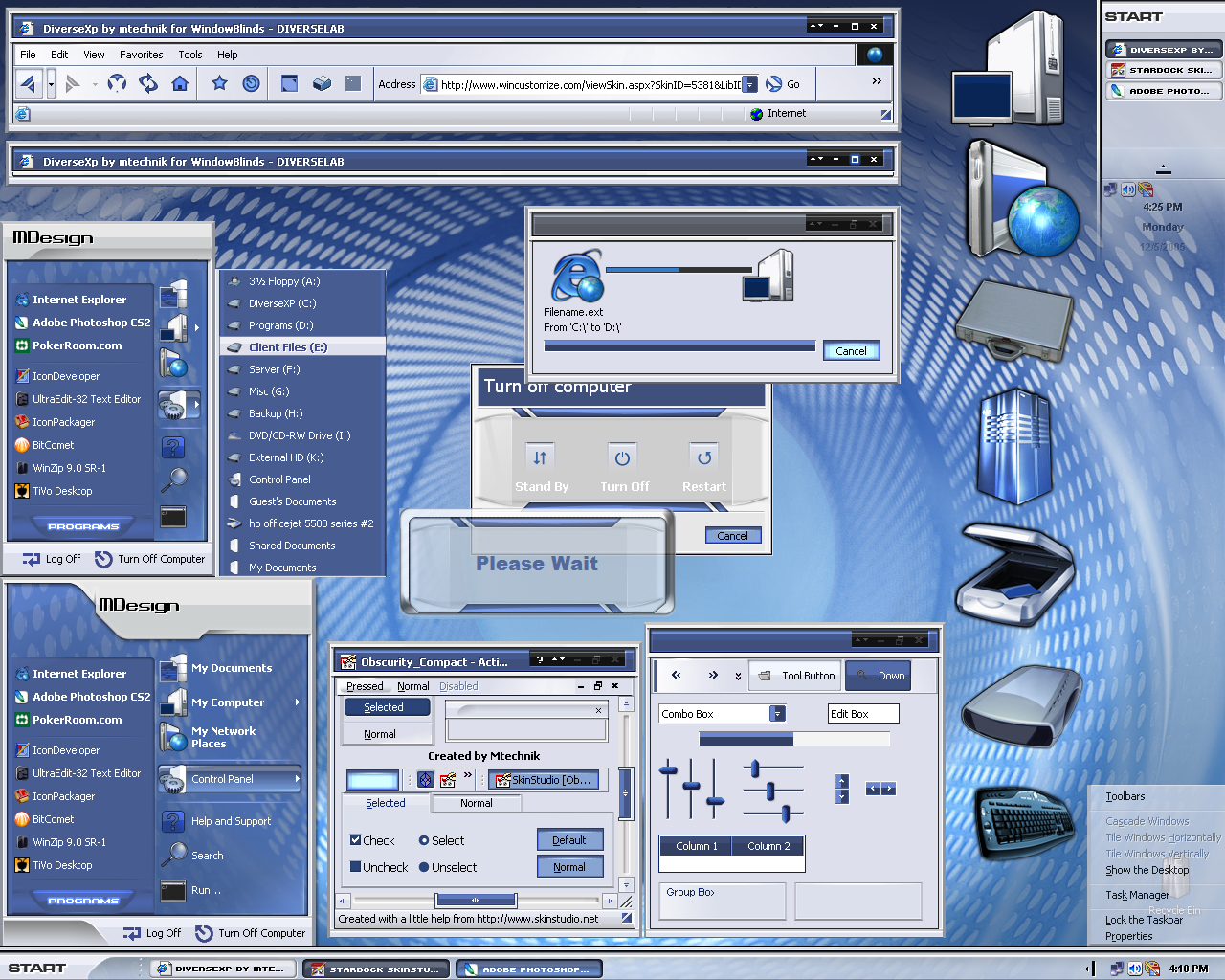Go to the Home page icon
Viewport: 1225px width, 980px height.
point(180,84)
